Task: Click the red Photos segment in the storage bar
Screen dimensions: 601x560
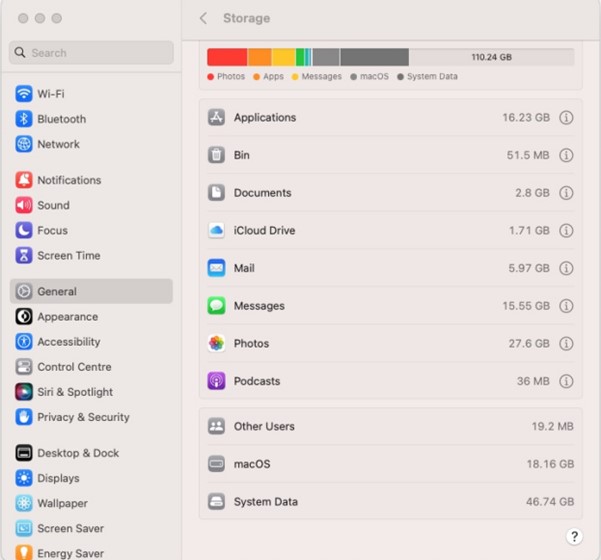Action: [227, 57]
